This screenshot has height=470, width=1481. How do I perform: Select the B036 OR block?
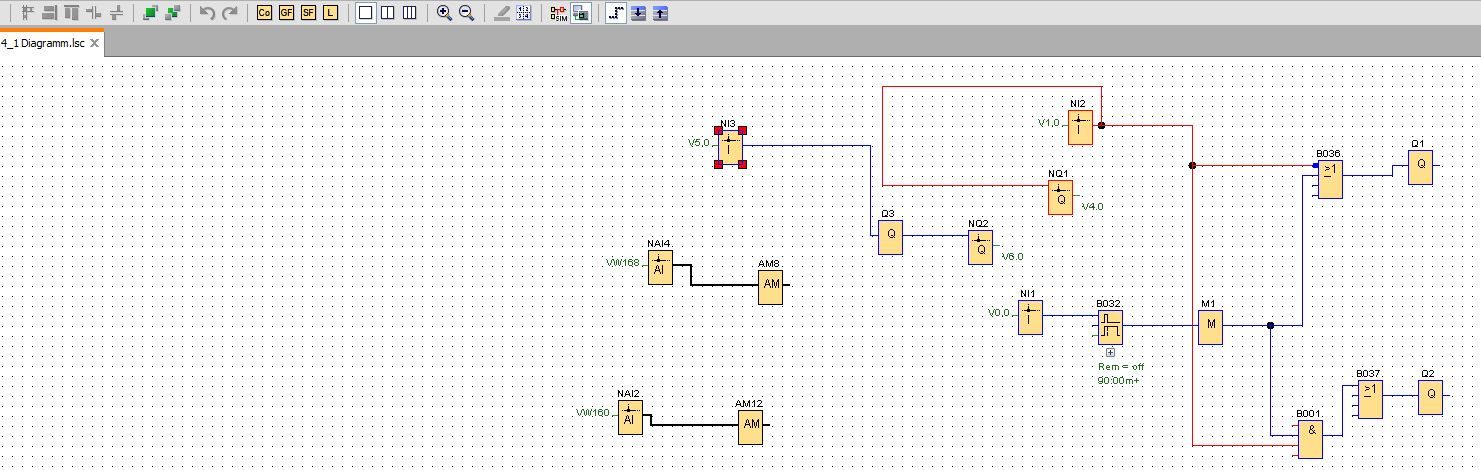tap(1330, 180)
